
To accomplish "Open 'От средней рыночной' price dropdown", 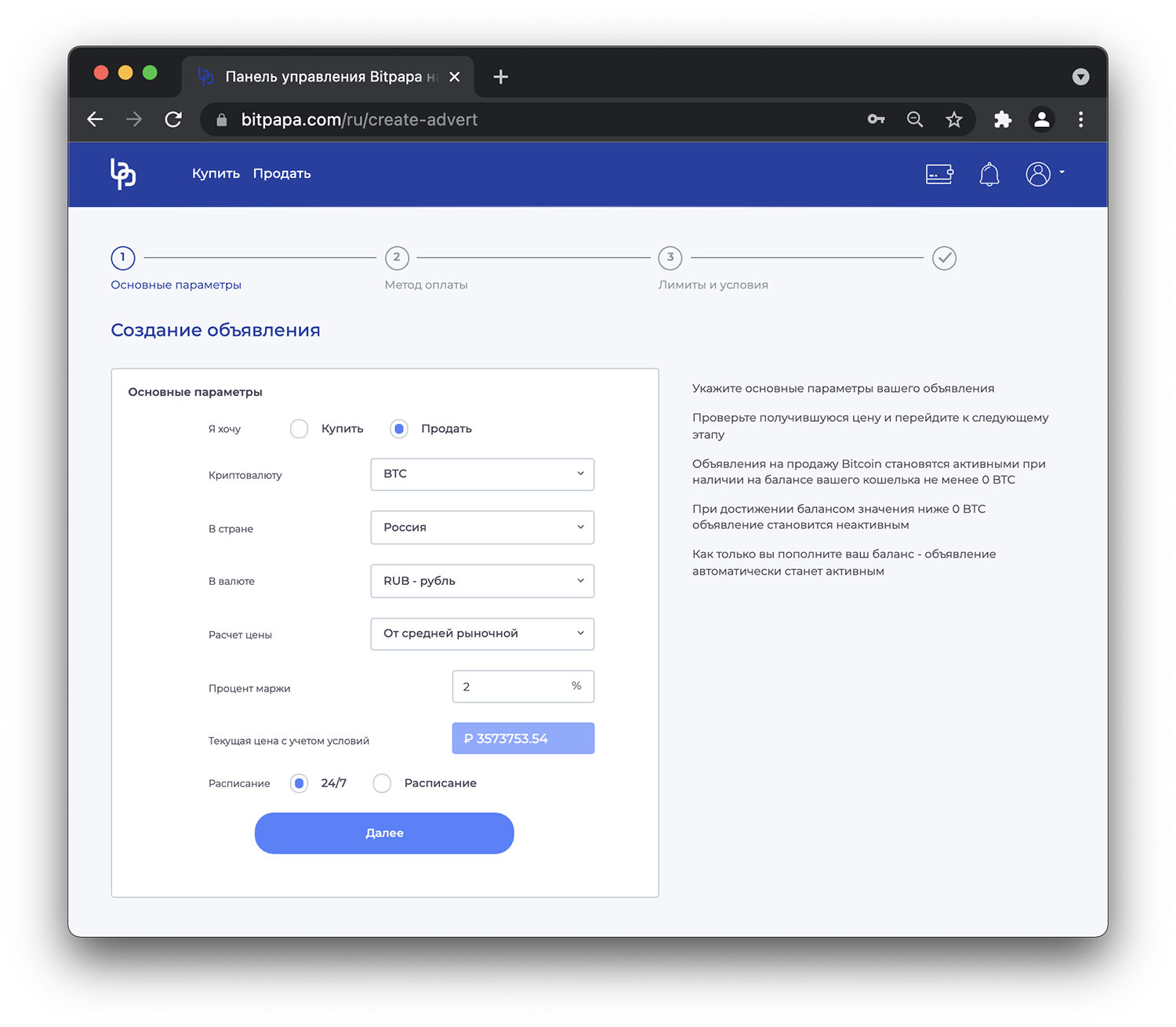I will click(x=482, y=633).
